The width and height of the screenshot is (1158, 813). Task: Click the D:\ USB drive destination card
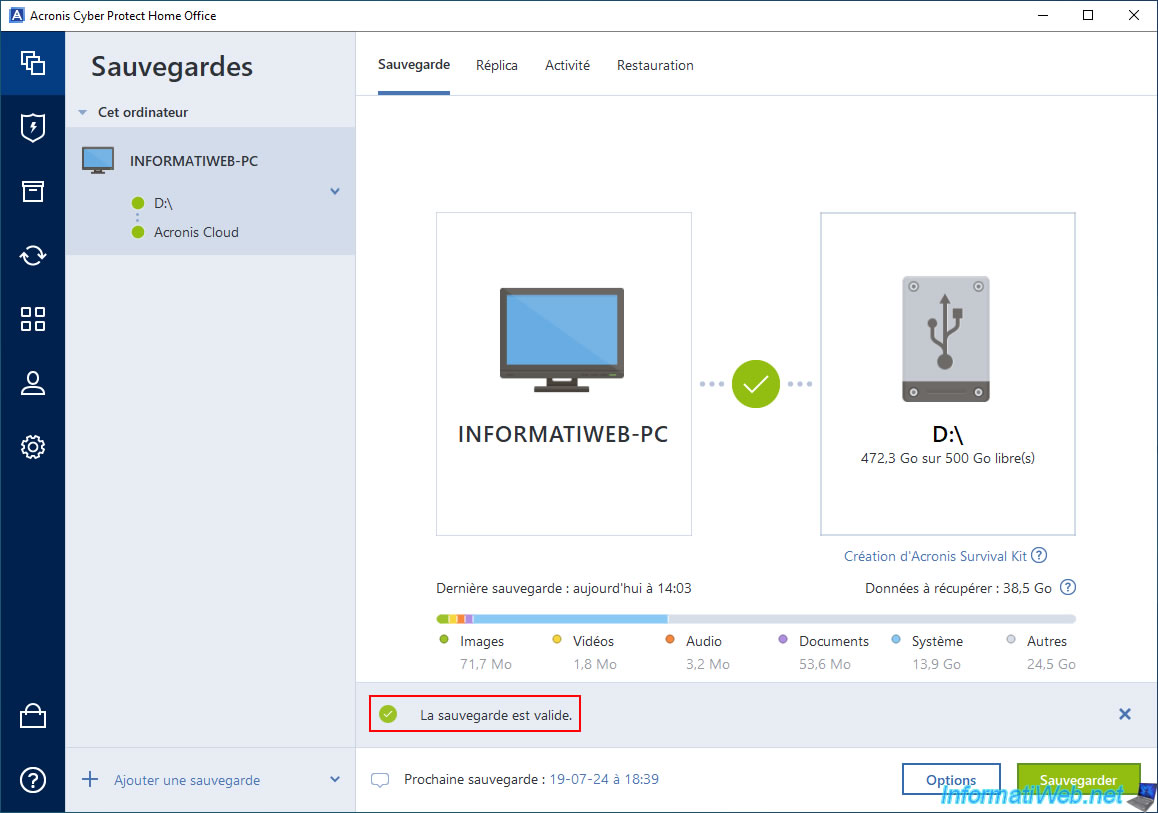tap(948, 374)
